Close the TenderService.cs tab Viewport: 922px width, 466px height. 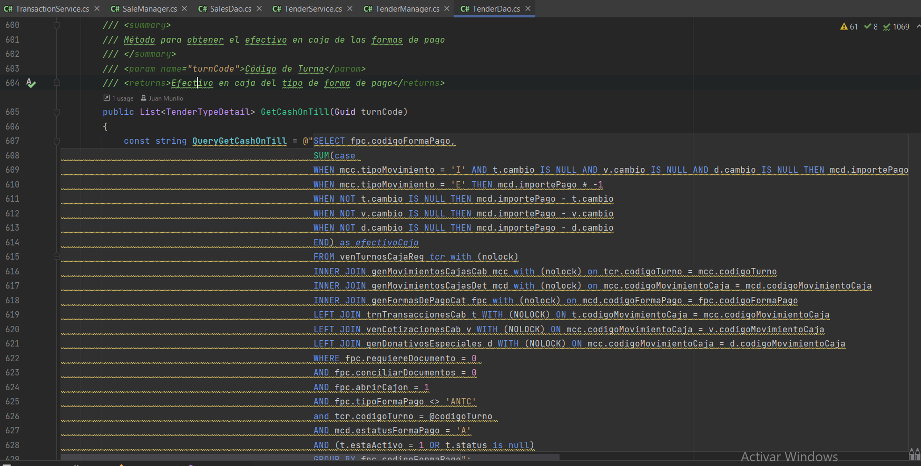point(353,8)
